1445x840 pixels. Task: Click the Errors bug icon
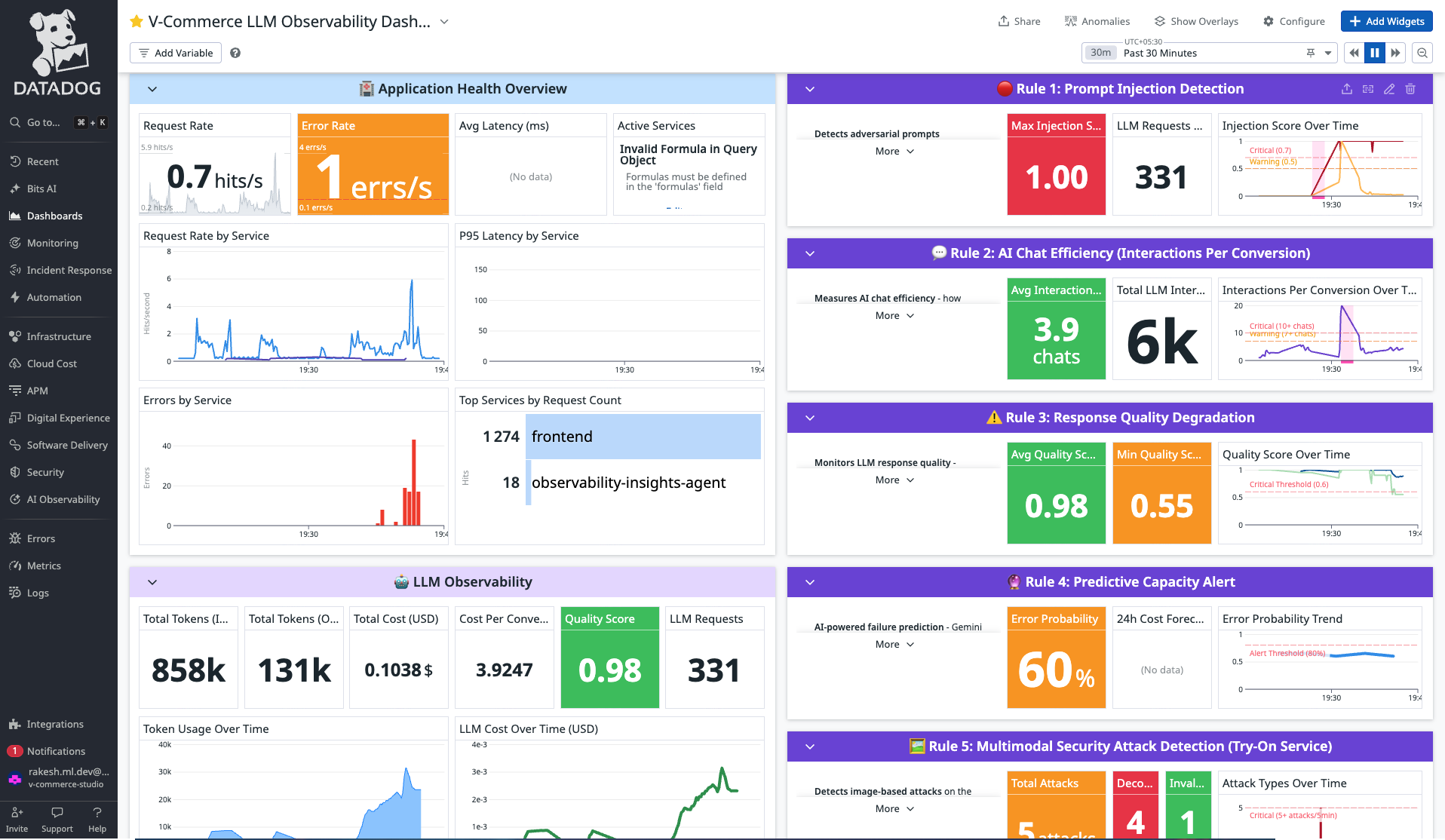point(15,538)
